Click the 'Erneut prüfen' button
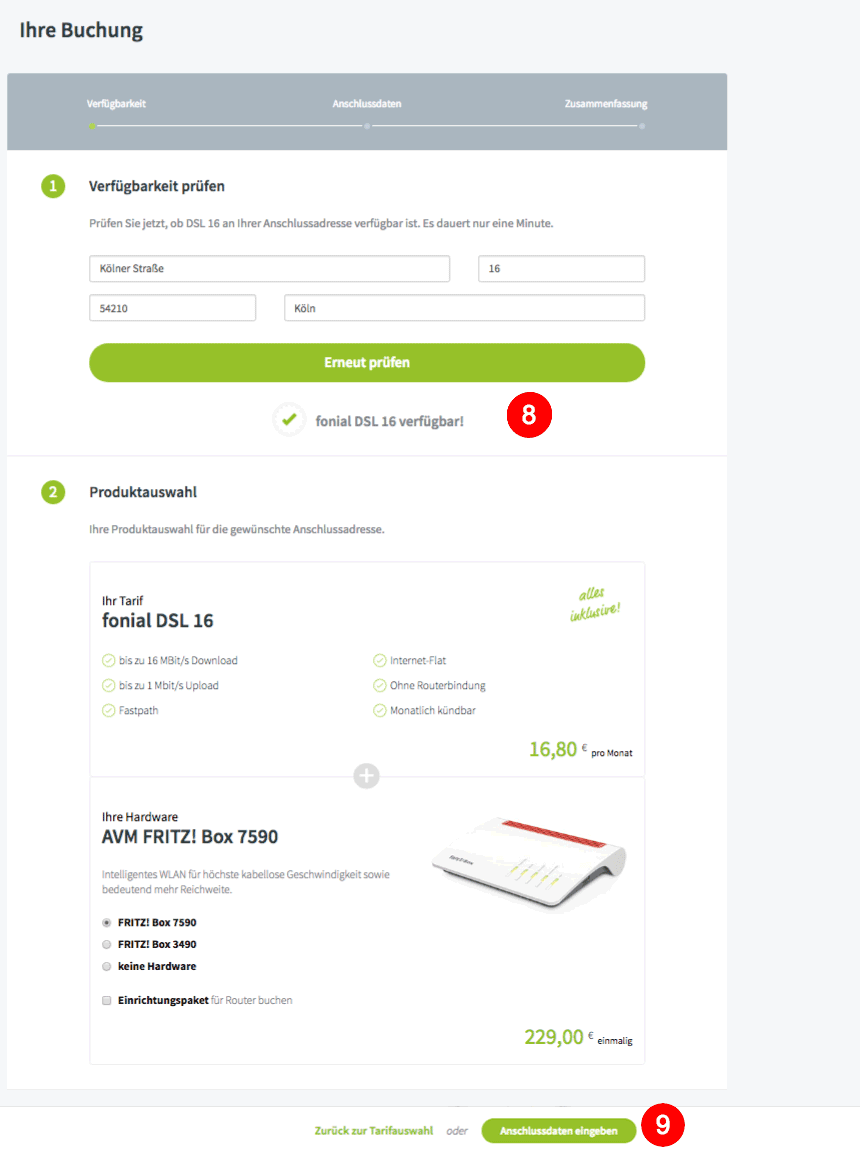Screen dimensions: 861x1153 point(367,363)
